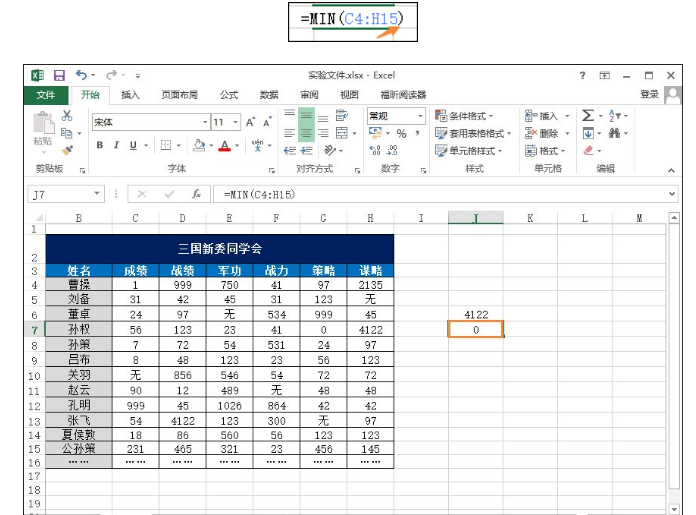Click the Insert Function fx button
The height and width of the screenshot is (515, 696).
click(x=196, y=194)
